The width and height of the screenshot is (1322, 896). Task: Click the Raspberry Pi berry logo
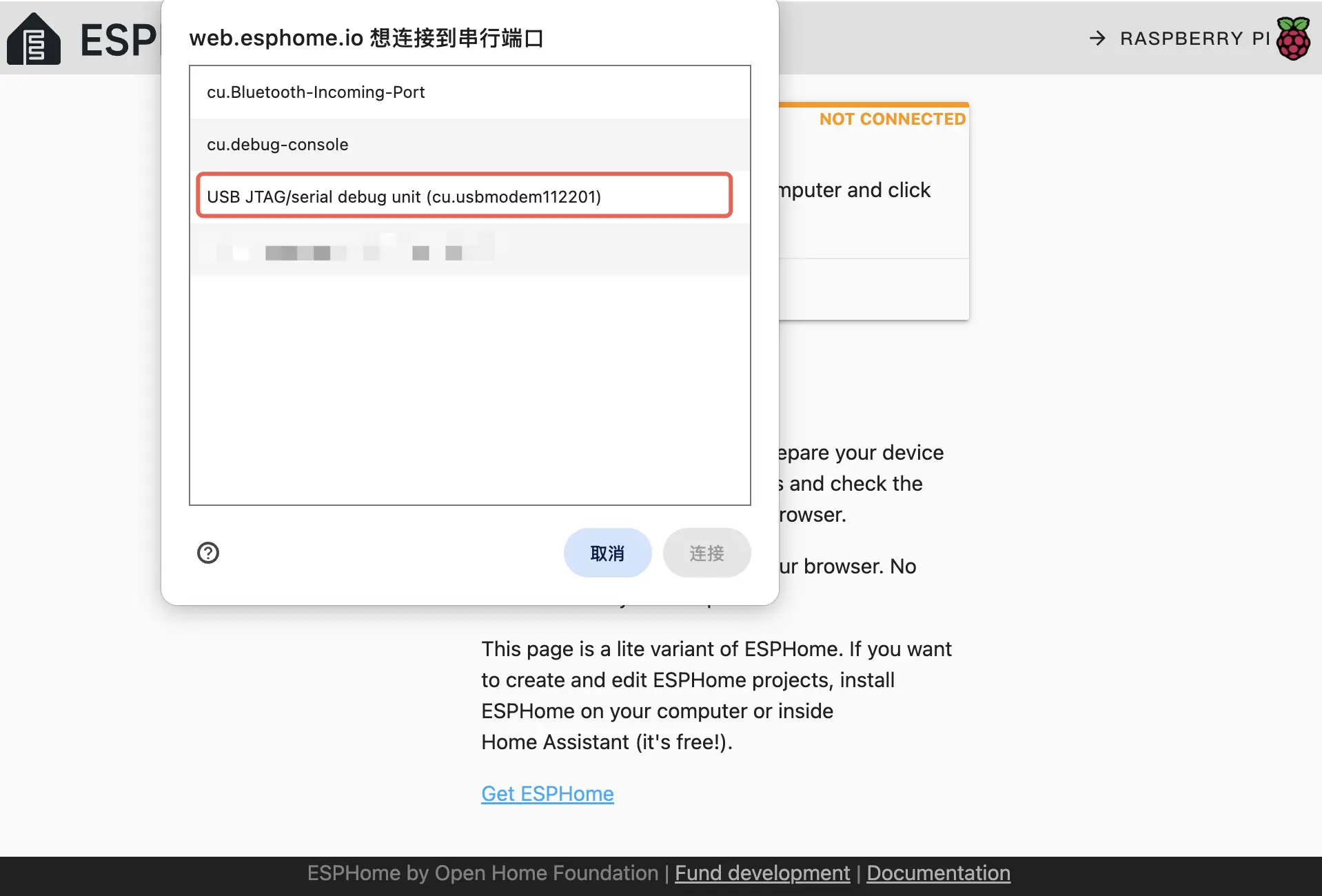click(1293, 39)
